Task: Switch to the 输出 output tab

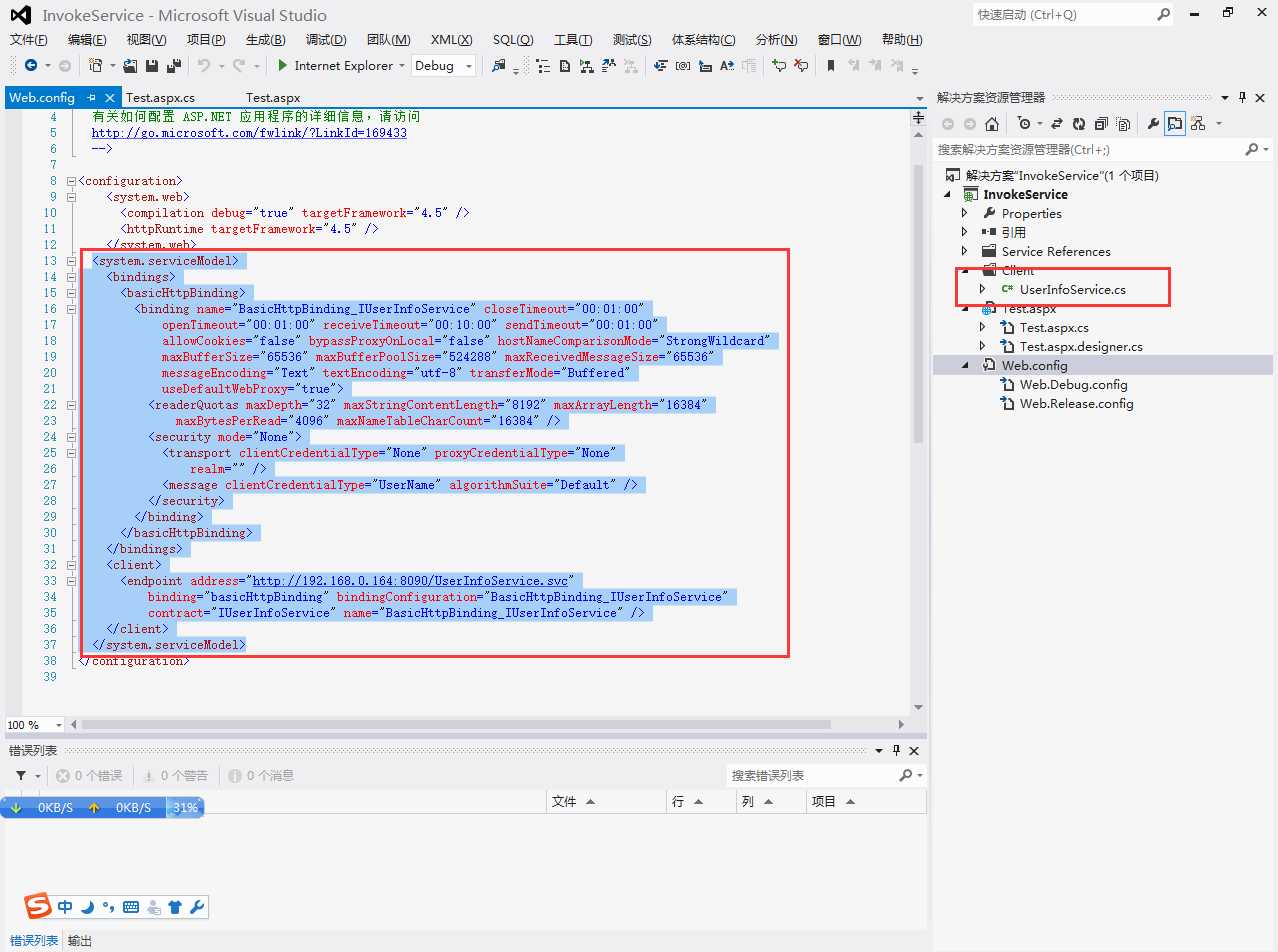Action: [x=80, y=941]
